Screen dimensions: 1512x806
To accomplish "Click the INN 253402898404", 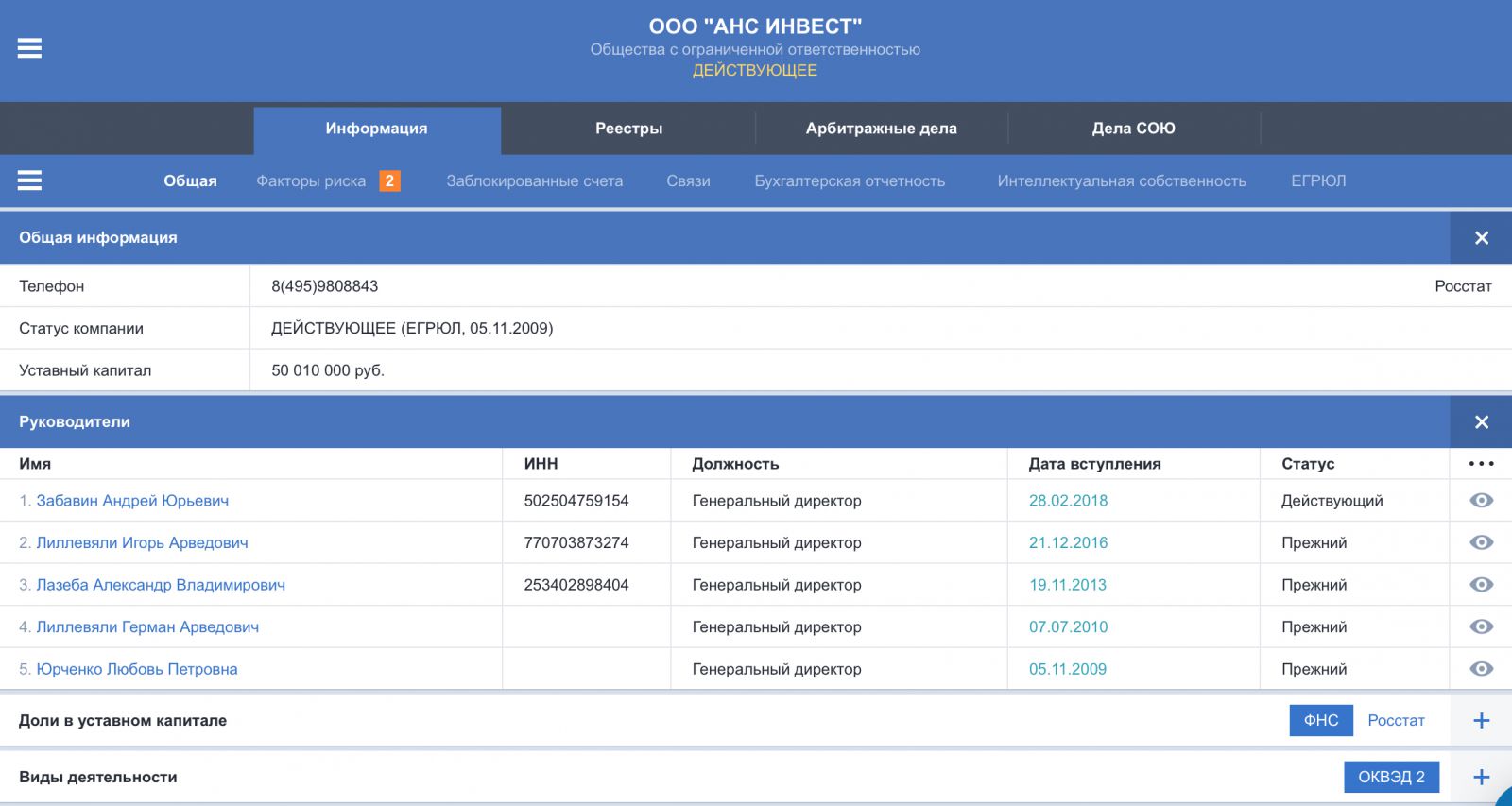I will coord(576,585).
